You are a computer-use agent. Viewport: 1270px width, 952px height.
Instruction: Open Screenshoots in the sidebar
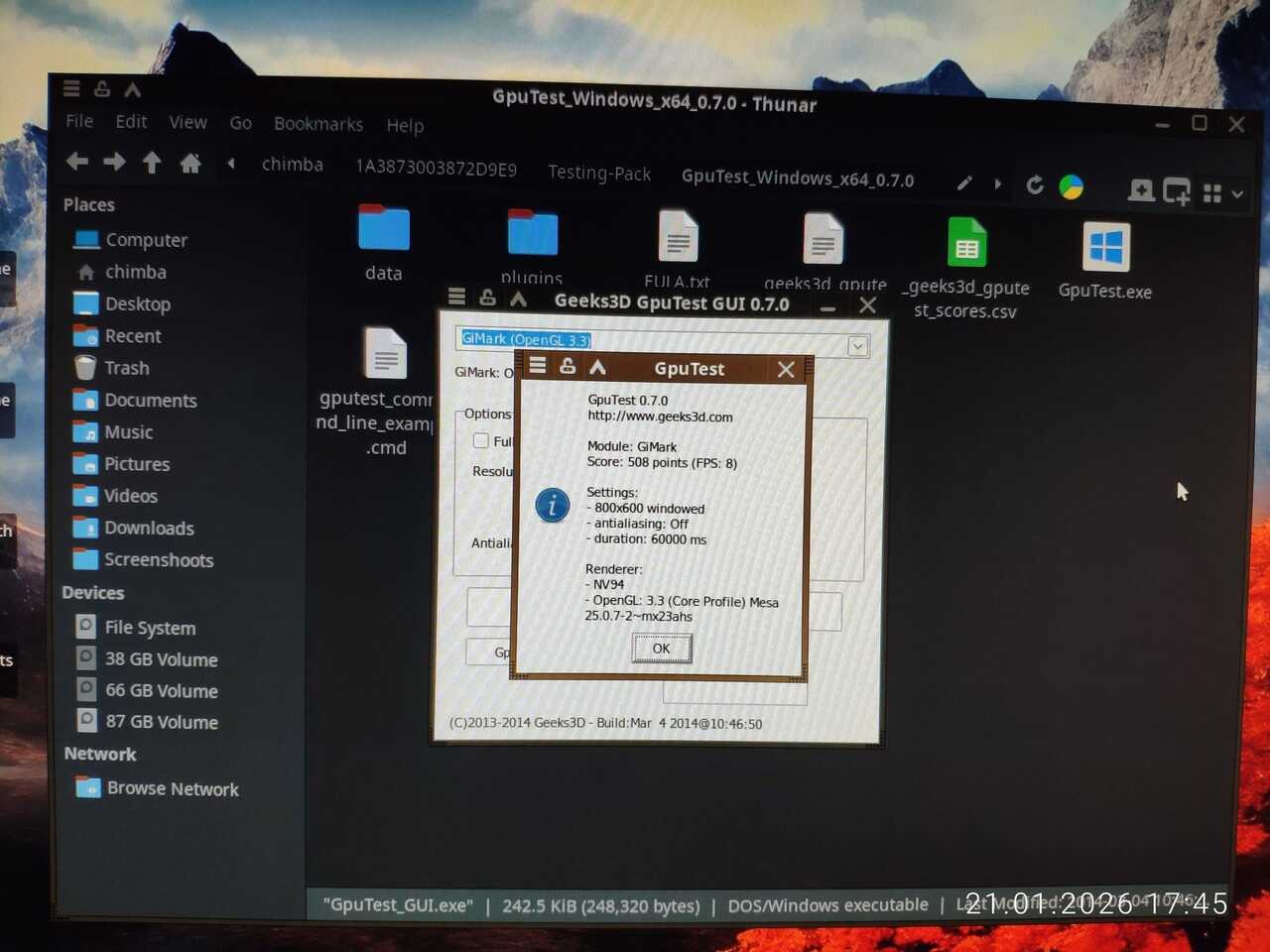pyautogui.click(x=144, y=559)
